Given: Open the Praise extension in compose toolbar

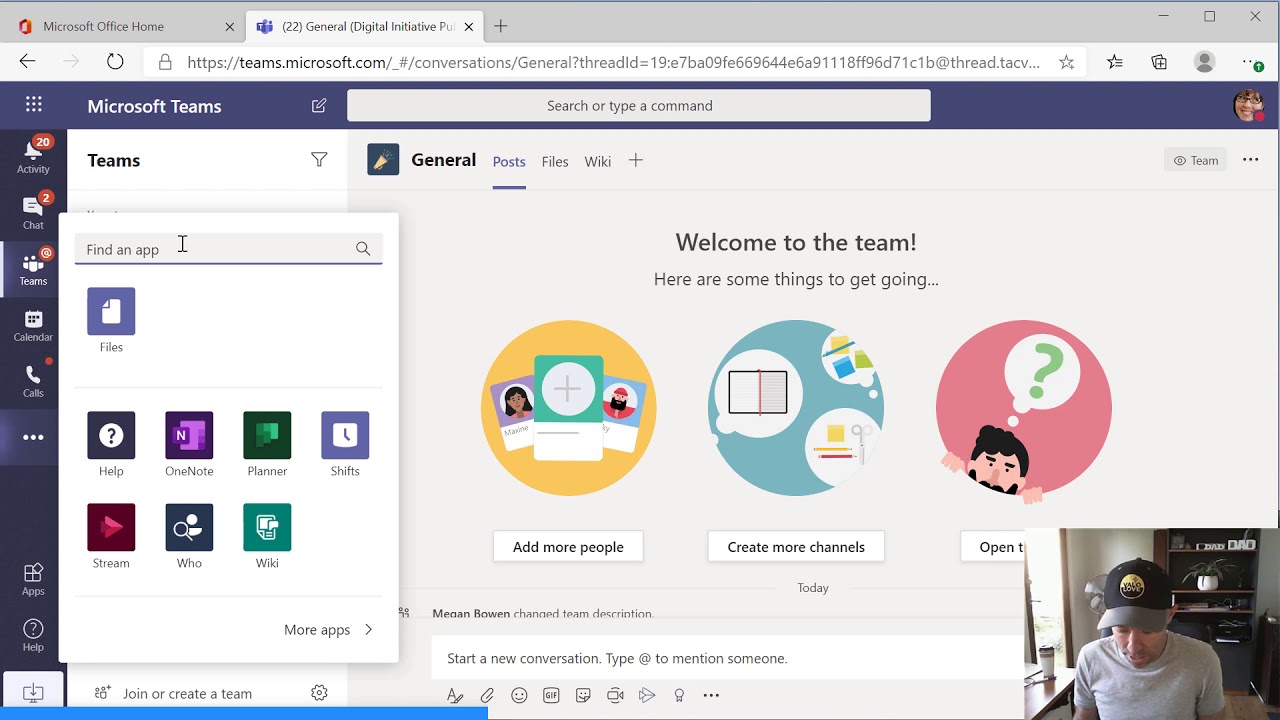Looking at the screenshot, I should tap(679, 695).
